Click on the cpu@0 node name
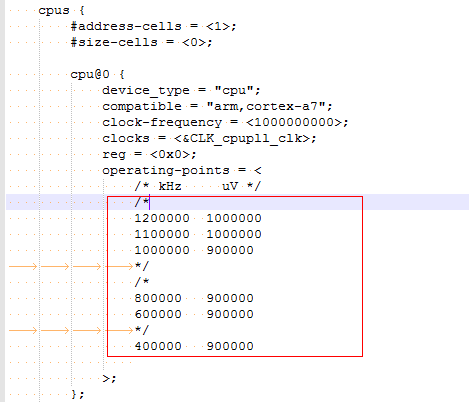469x402 pixels. click(x=90, y=74)
